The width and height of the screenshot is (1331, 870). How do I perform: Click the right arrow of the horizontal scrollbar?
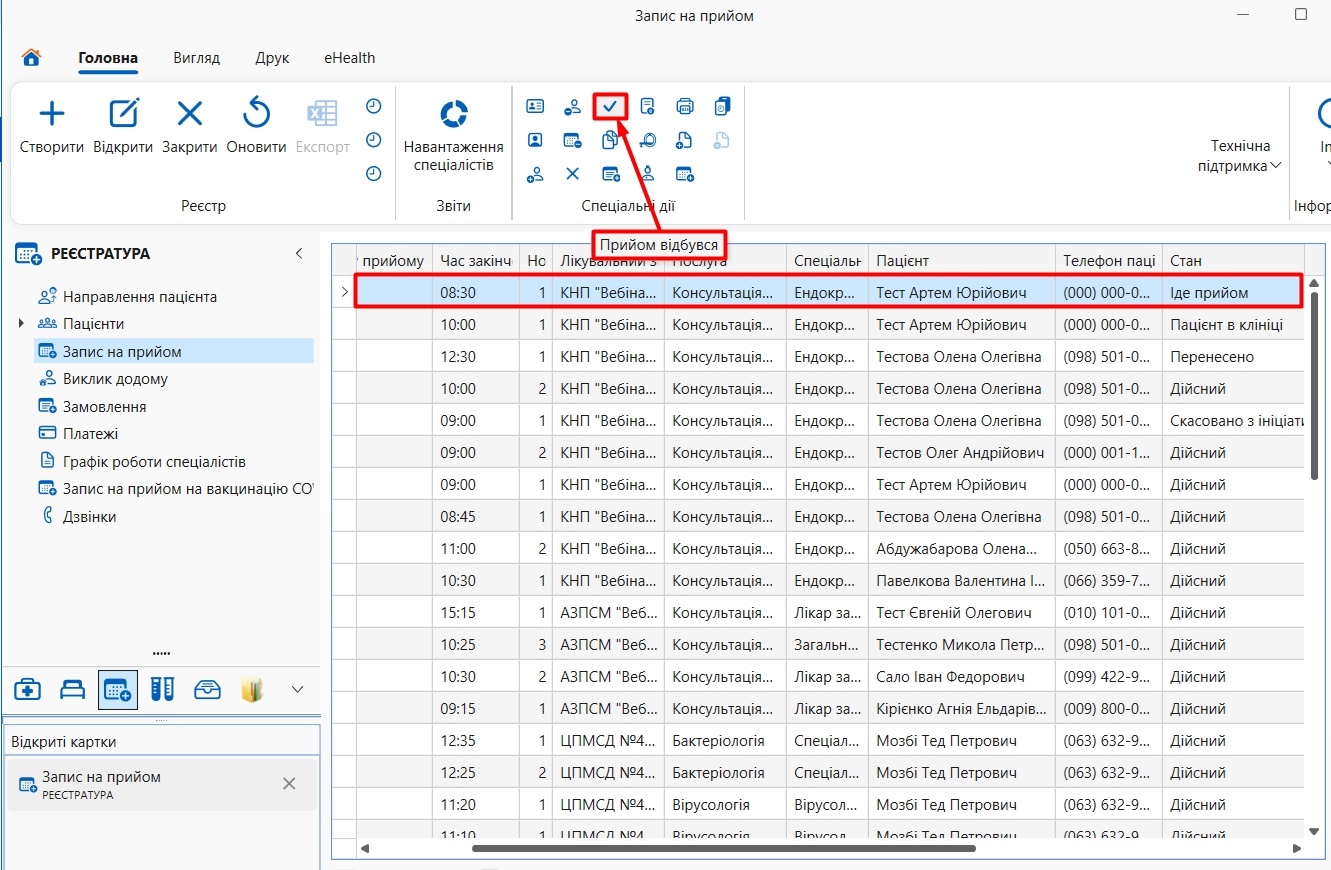click(x=1297, y=848)
